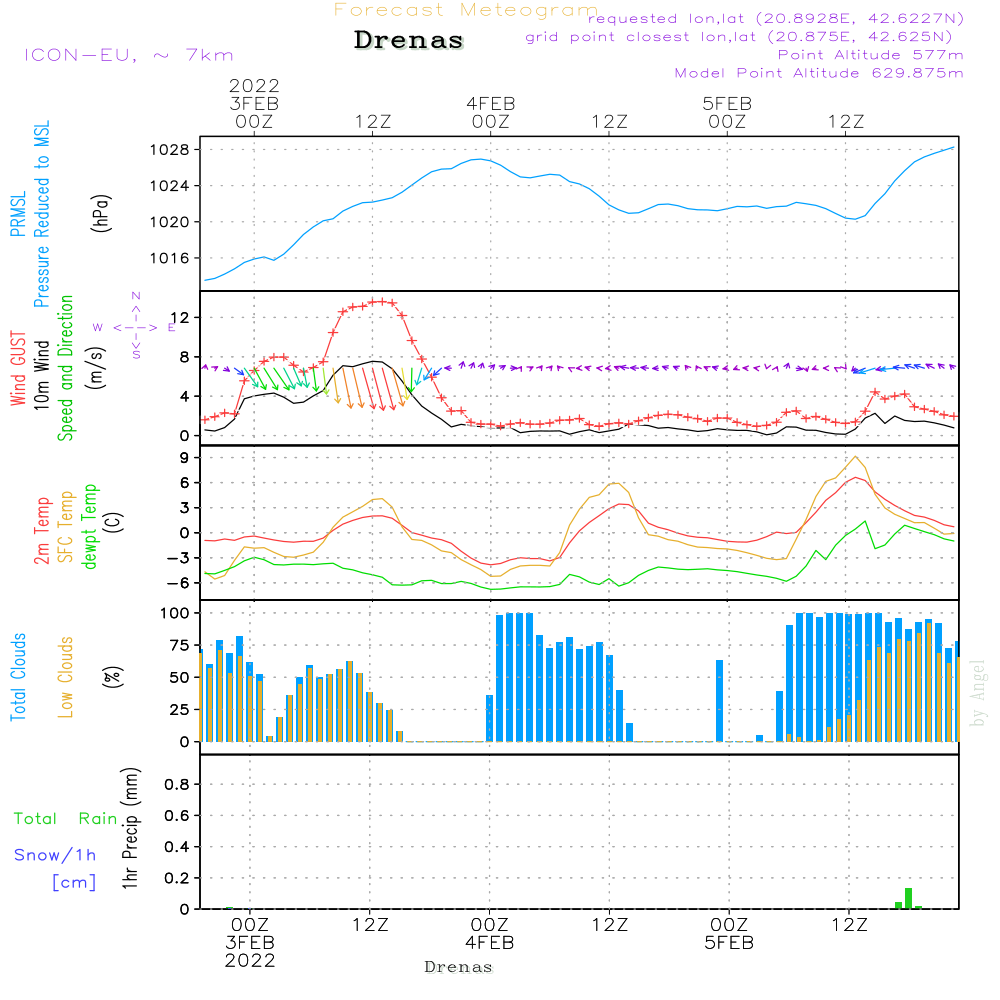Click the Drenas title at top
The height and width of the screenshot is (1000, 1000).
[x=409, y=40]
